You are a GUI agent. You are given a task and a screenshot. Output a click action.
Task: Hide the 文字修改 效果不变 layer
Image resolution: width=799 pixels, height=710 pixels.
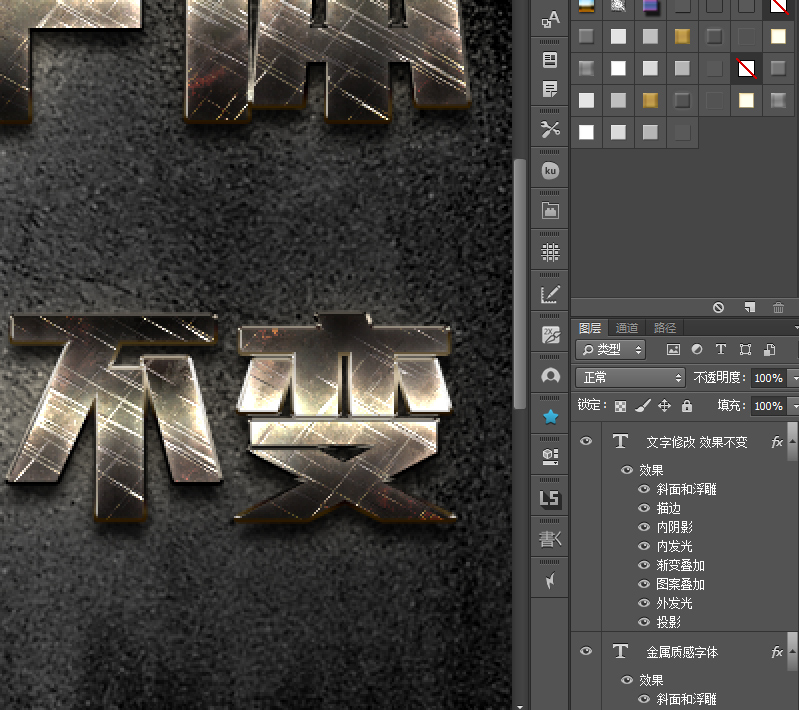pyautogui.click(x=586, y=441)
